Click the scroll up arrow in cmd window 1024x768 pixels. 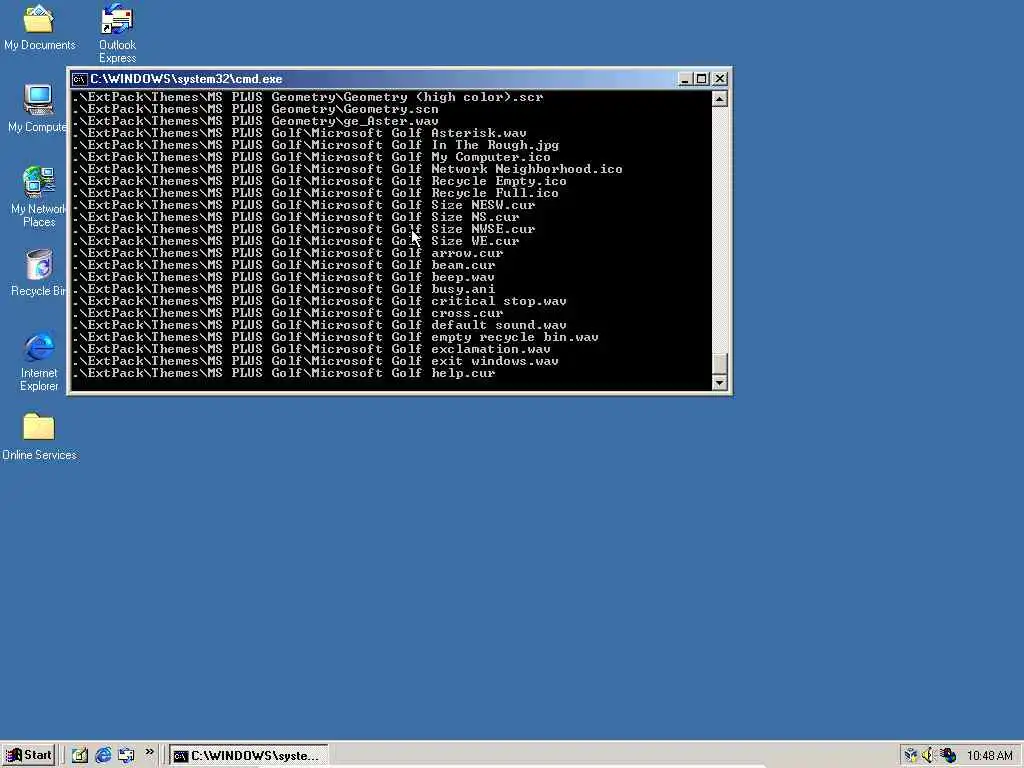(x=719, y=99)
